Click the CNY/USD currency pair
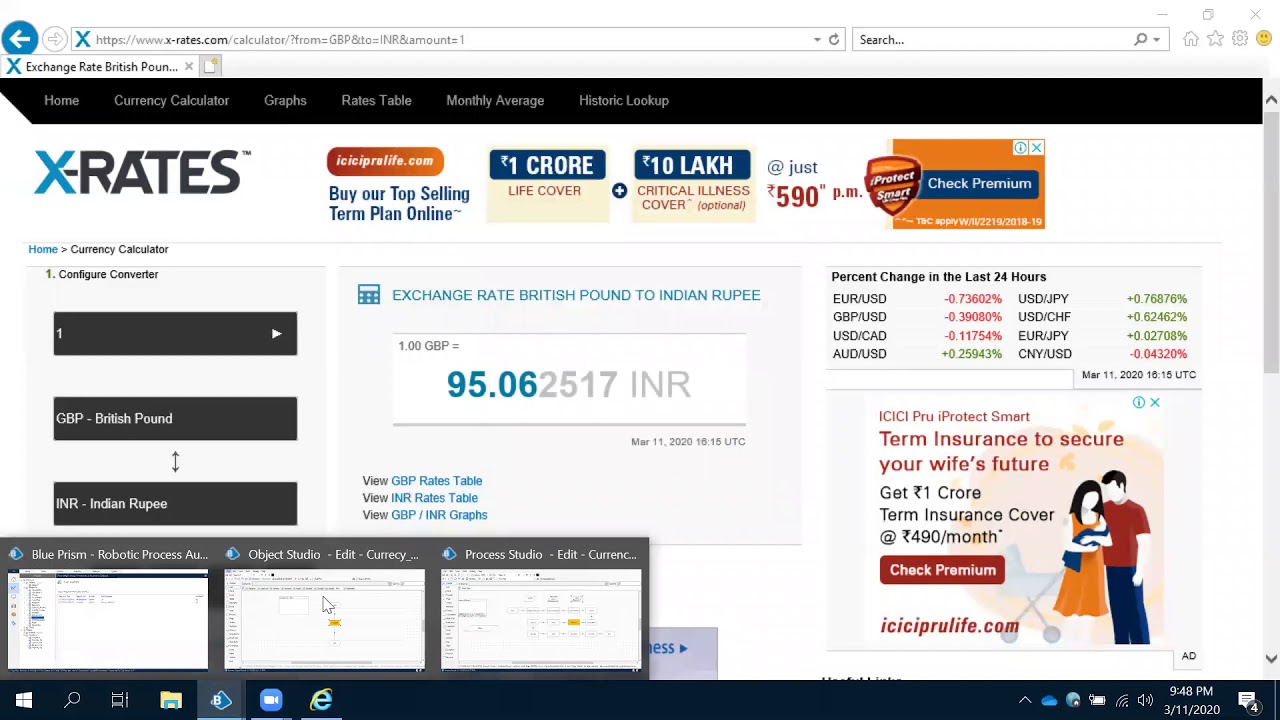Image resolution: width=1280 pixels, height=720 pixels. click(x=1044, y=354)
